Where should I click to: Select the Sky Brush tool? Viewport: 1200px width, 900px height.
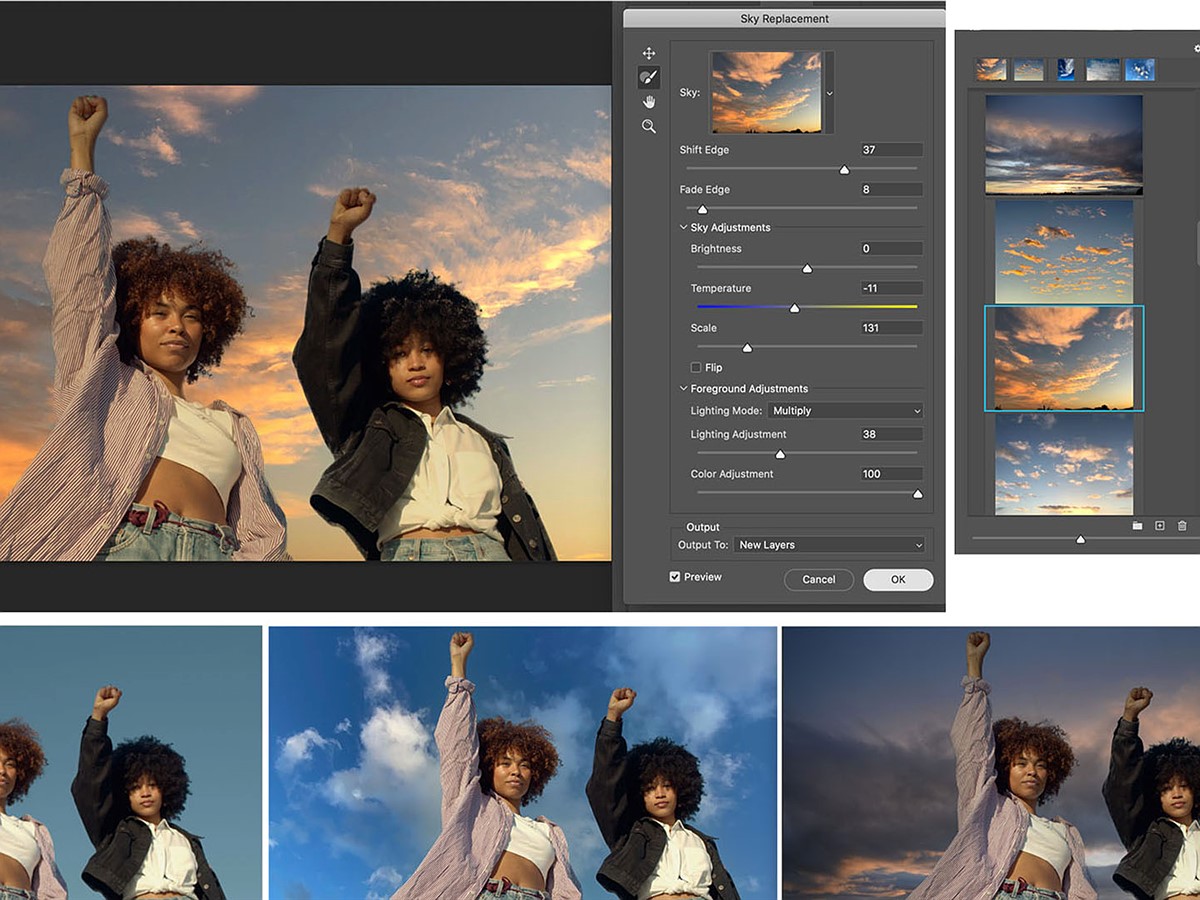[x=649, y=77]
